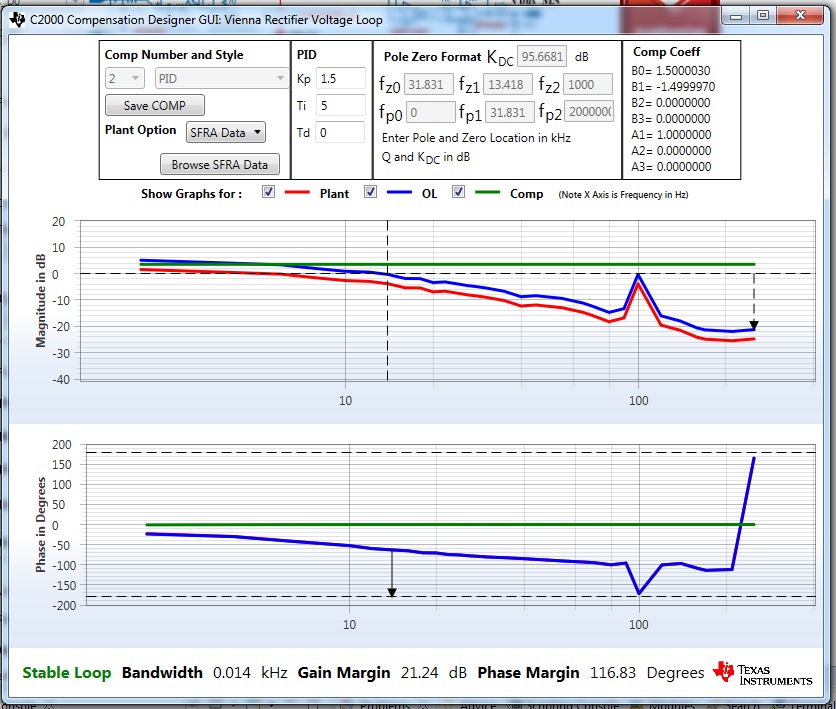The height and width of the screenshot is (709, 836).
Task: Toggle the OL graph checkbox
Action: (x=370, y=192)
